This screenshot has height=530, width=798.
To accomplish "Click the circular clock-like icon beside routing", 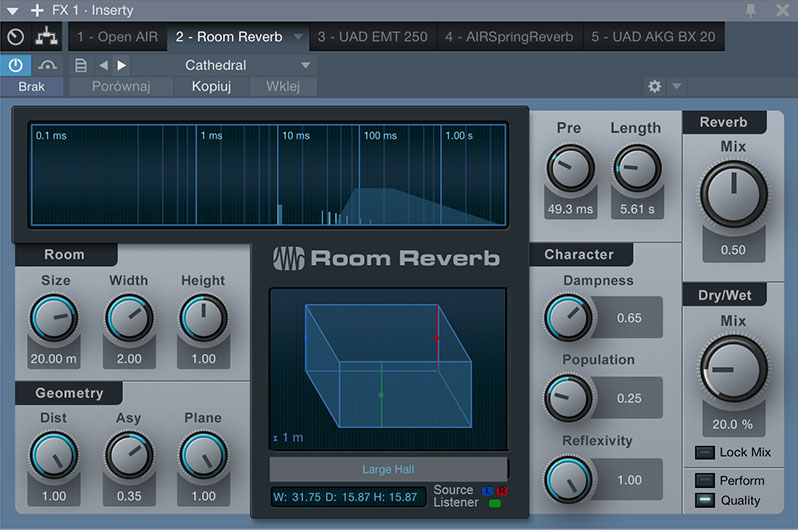I will click(16, 37).
